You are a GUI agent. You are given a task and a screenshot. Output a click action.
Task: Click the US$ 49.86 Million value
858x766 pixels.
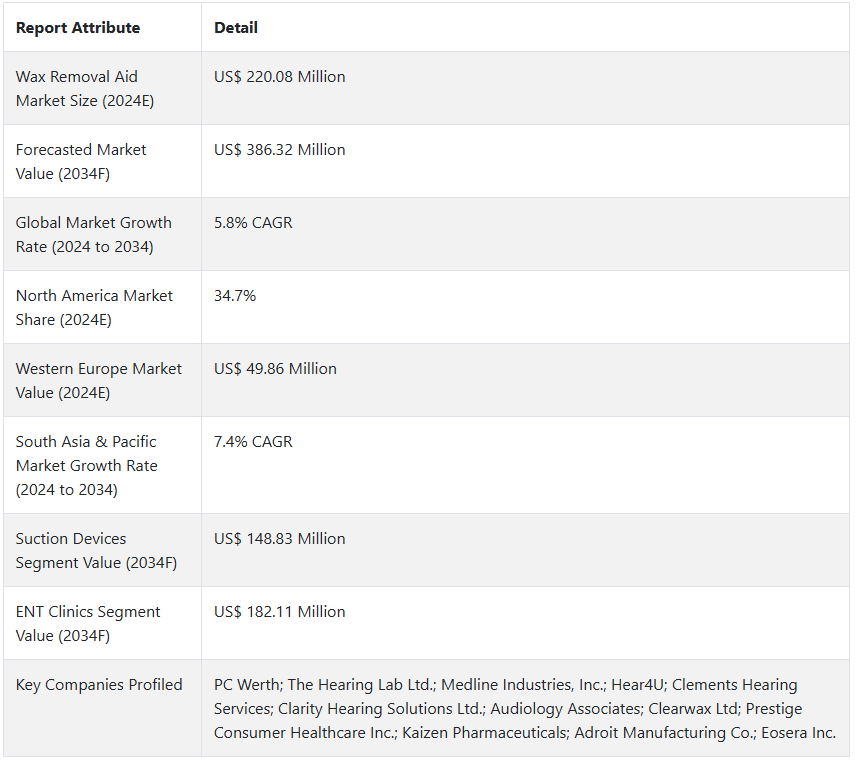click(275, 369)
